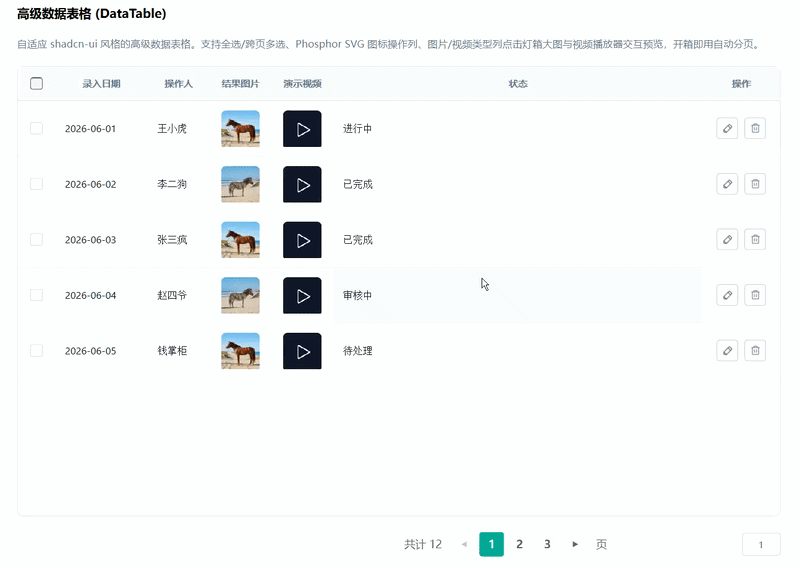
Task: Click 已完成 status in 张三疯 row
Action: pyautogui.click(x=358, y=240)
